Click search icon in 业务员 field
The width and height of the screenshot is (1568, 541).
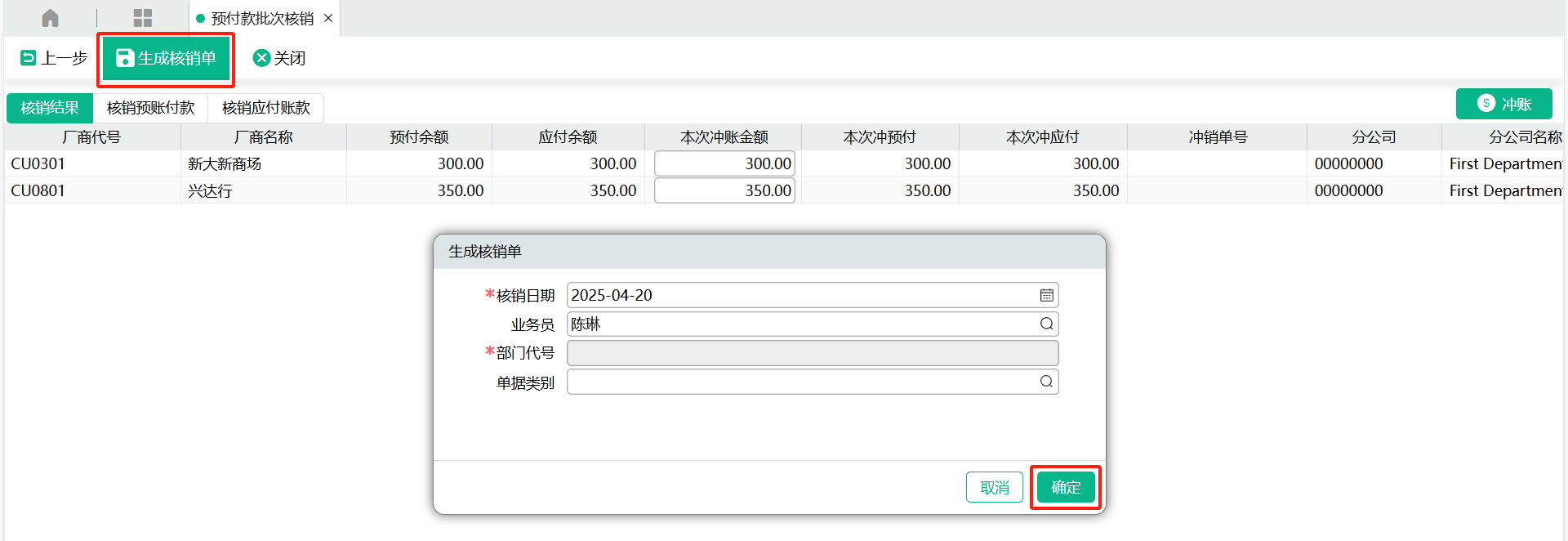pos(1046,324)
